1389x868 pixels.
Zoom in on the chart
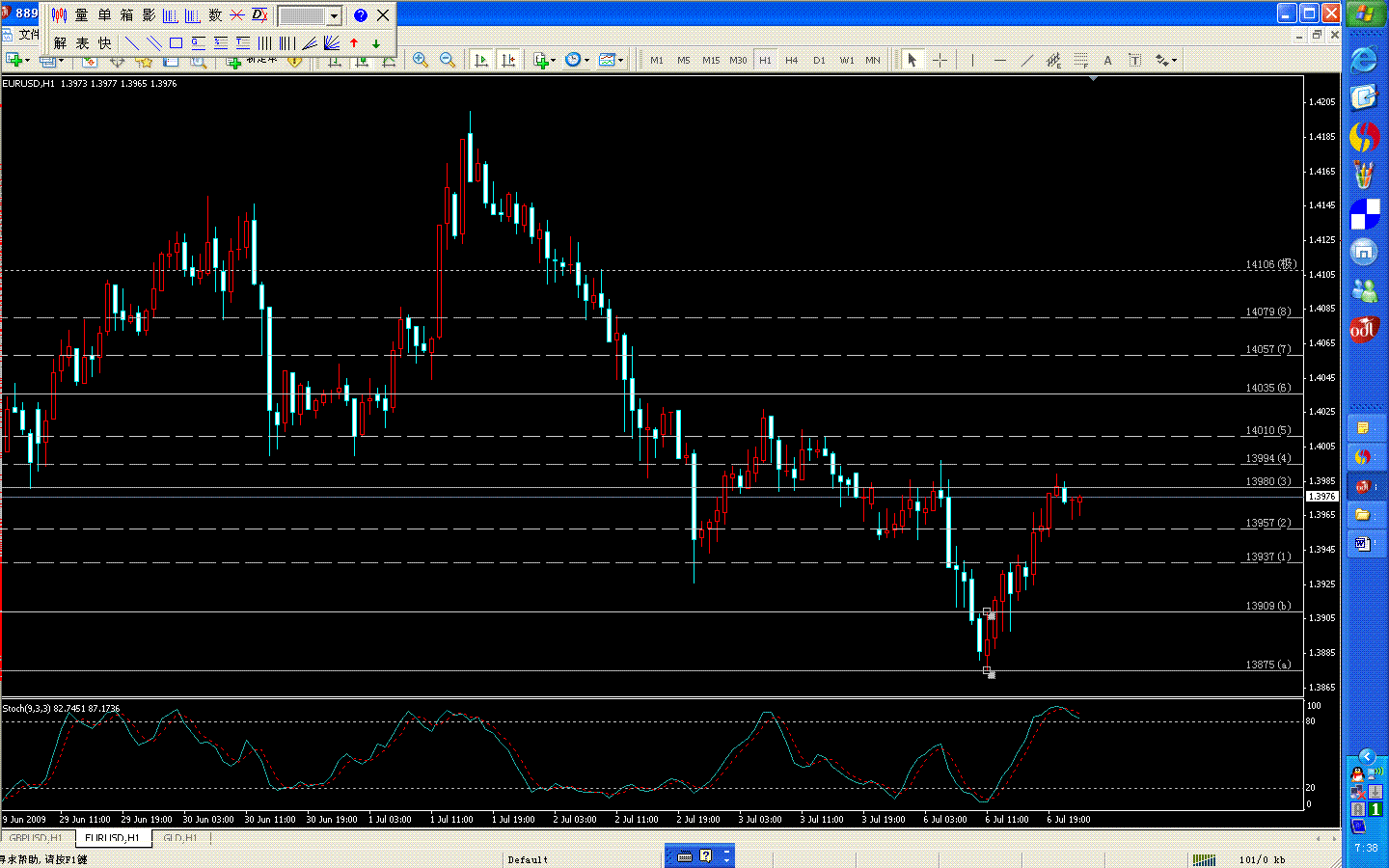(x=421, y=60)
